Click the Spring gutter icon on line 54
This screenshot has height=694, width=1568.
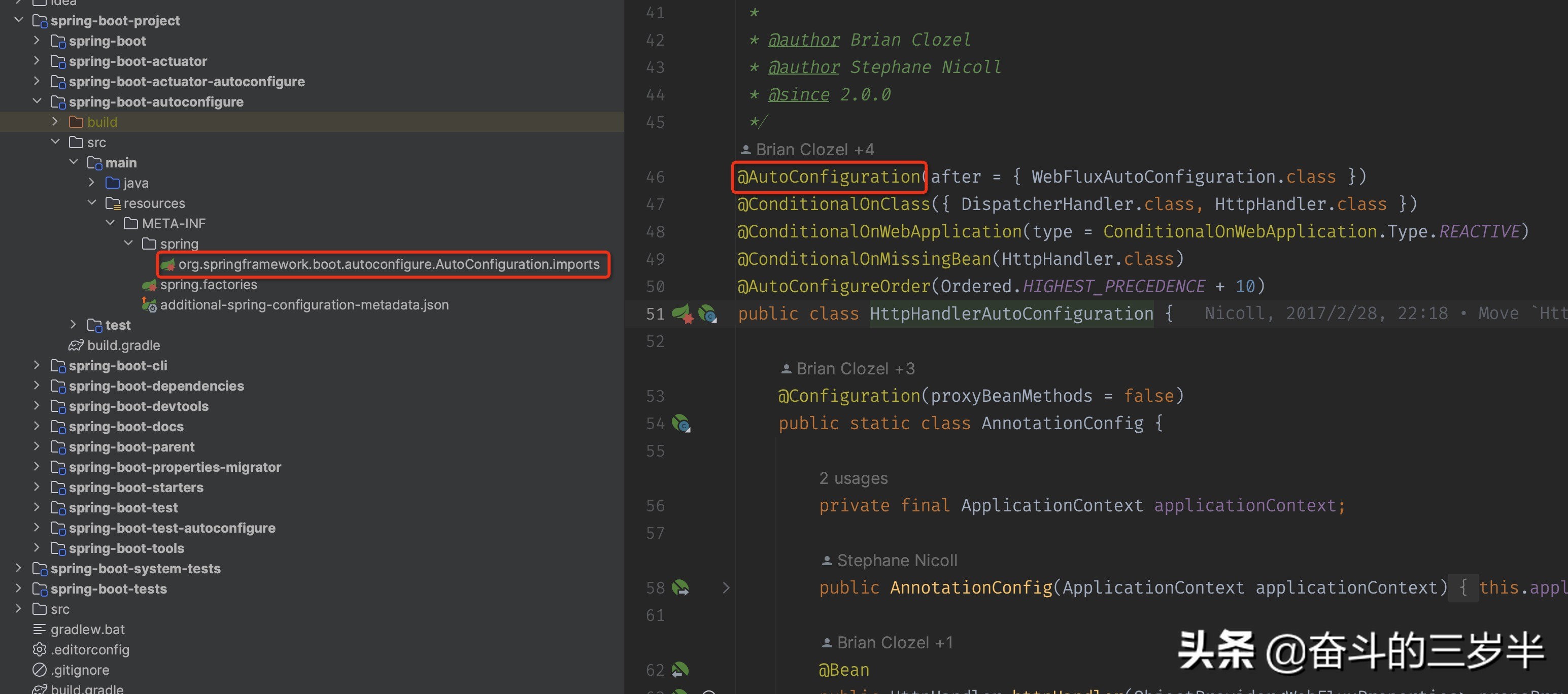click(x=680, y=423)
